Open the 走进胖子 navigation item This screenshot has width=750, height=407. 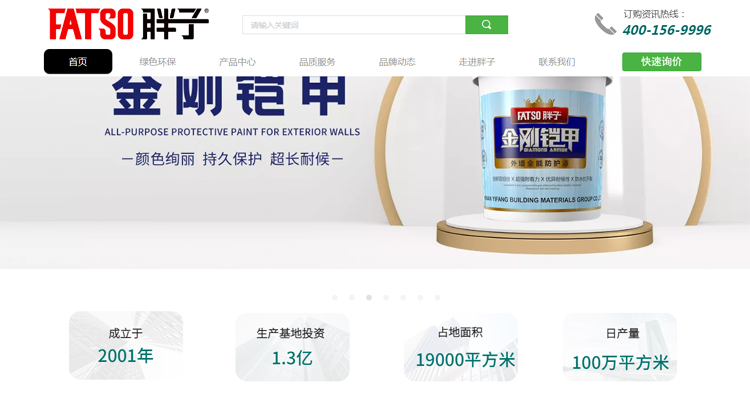pos(477,62)
